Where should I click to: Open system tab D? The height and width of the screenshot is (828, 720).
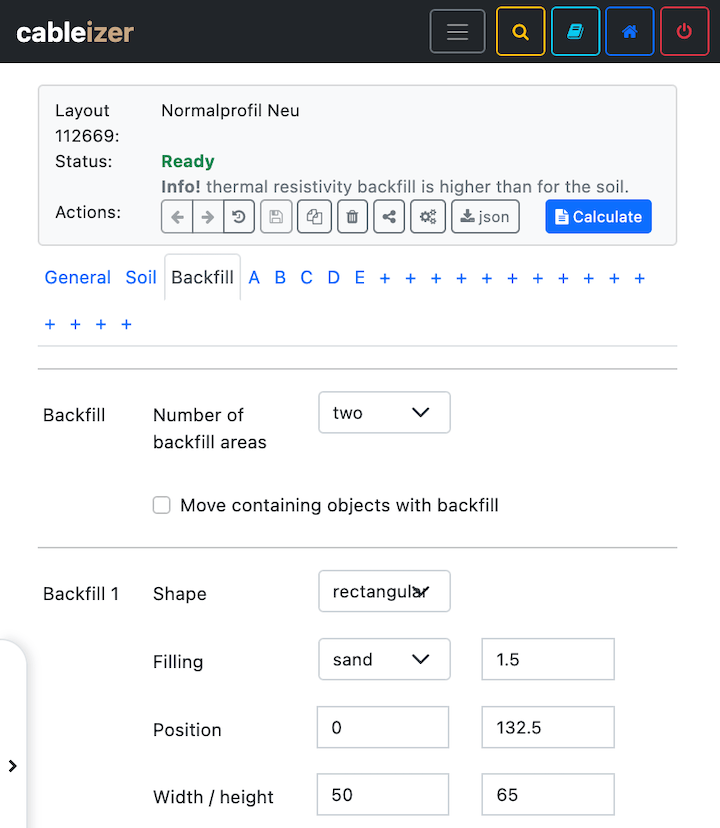pyautogui.click(x=333, y=277)
